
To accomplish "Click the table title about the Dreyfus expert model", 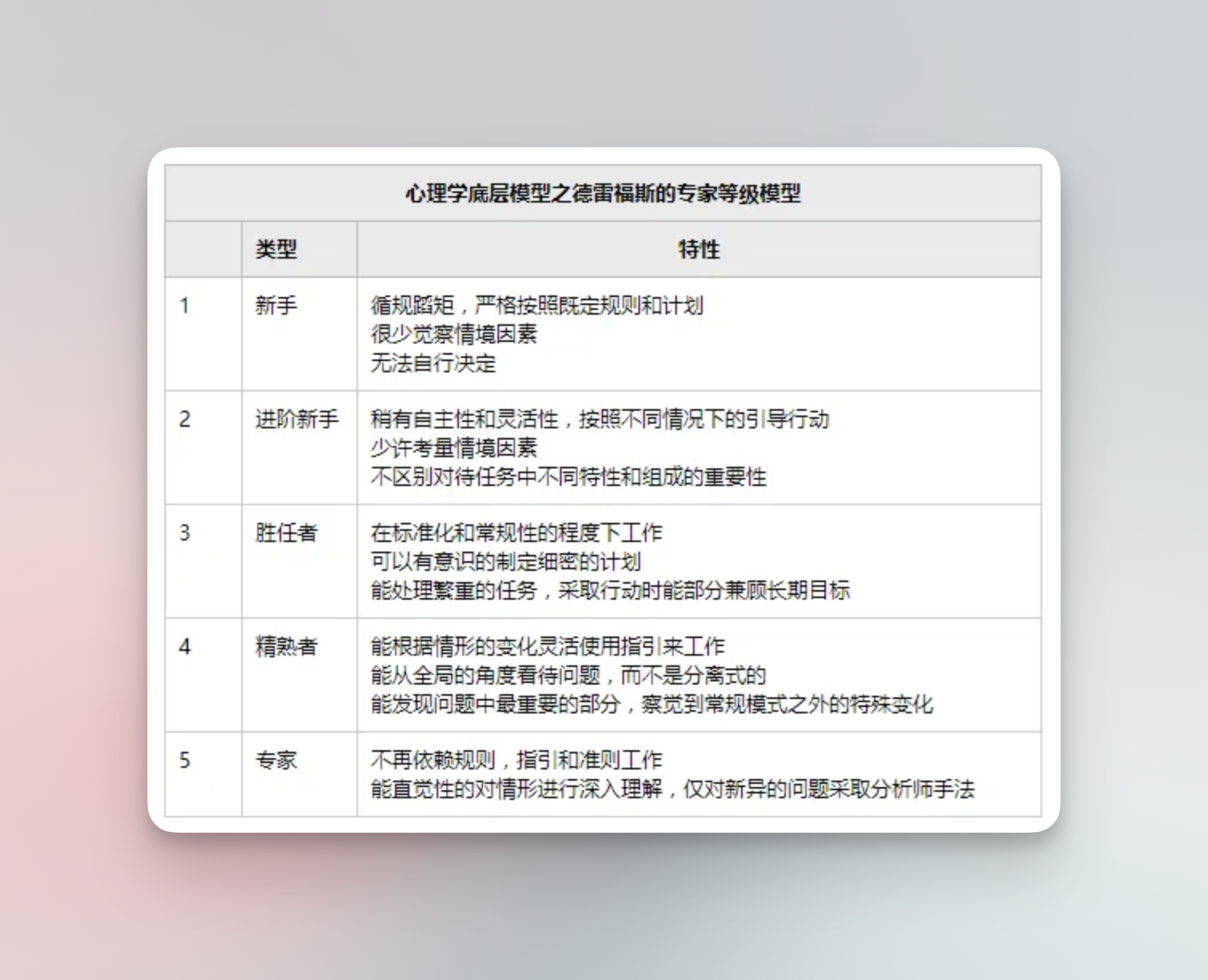I will (x=602, y=194).
